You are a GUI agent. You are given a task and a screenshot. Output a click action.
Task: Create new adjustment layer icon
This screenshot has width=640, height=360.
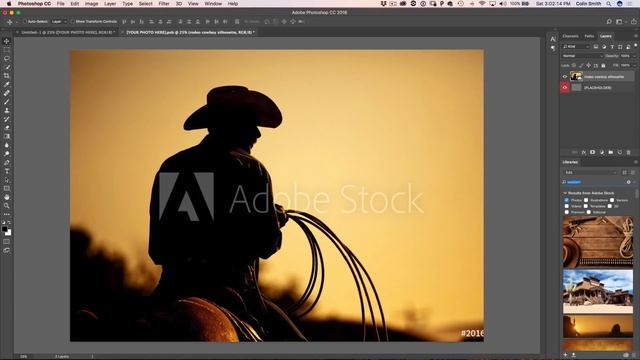(x=602, y=152)
